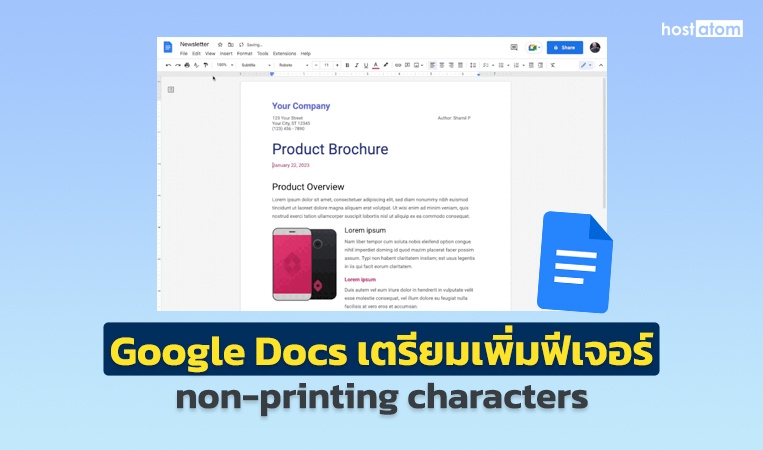Click the account profile avatar
This screenshot has height=450, width=763.
pyautogui.click(x=595, y=47)
